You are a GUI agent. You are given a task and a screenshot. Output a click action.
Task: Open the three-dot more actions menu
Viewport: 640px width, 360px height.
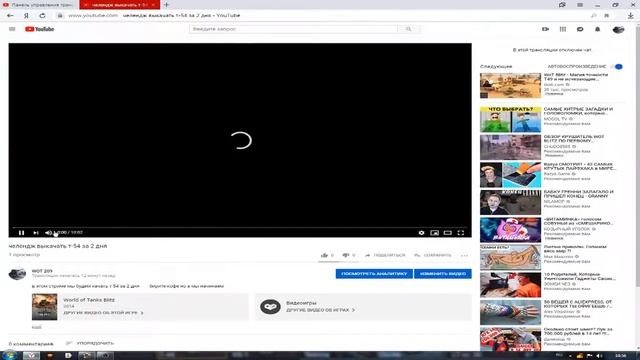464,256
